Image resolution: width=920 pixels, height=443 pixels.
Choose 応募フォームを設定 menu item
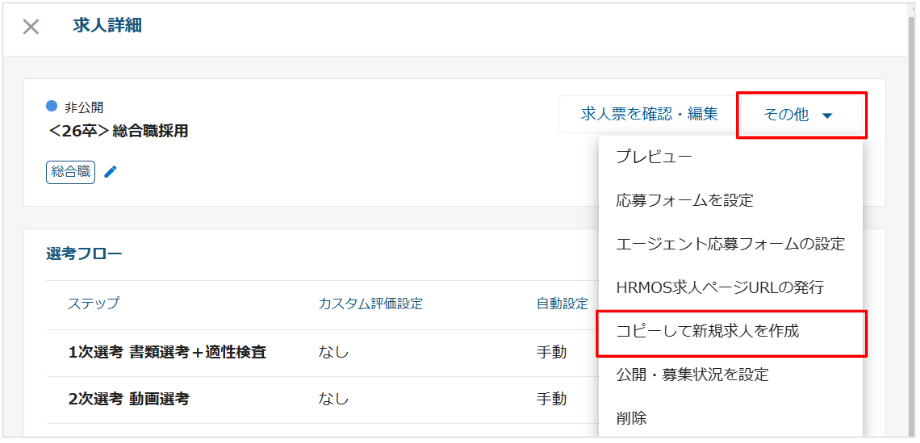pyautogui.click(x=684, y=200)
